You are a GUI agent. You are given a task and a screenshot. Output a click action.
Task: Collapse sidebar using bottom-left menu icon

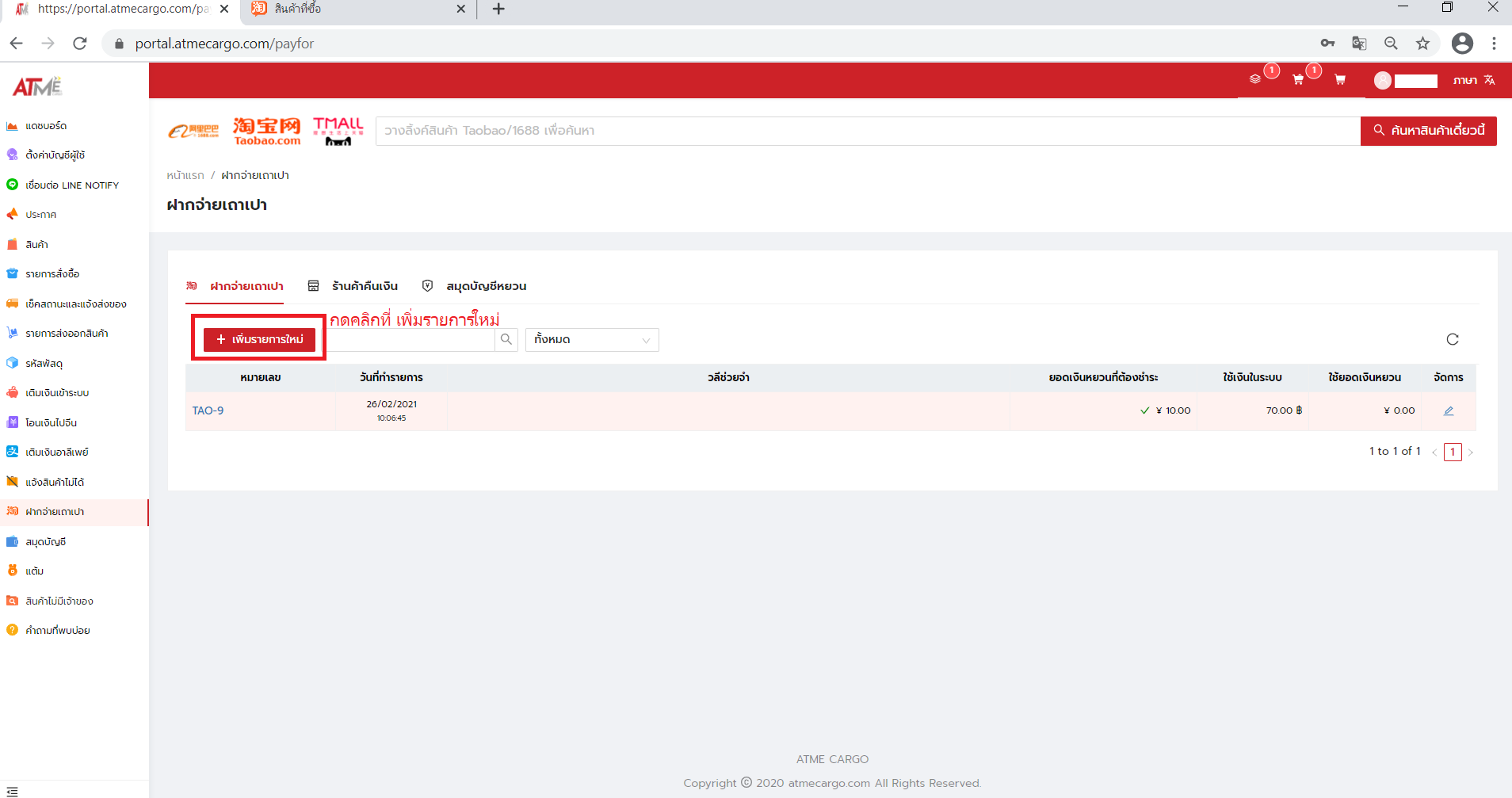[x=12, y=791]
